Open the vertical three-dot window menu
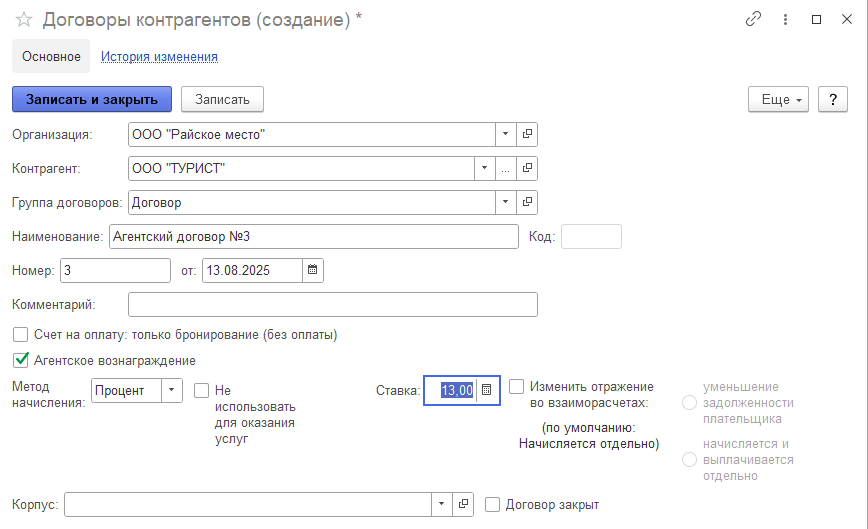Viewport: 868px width, 529px height. point(785,20)
